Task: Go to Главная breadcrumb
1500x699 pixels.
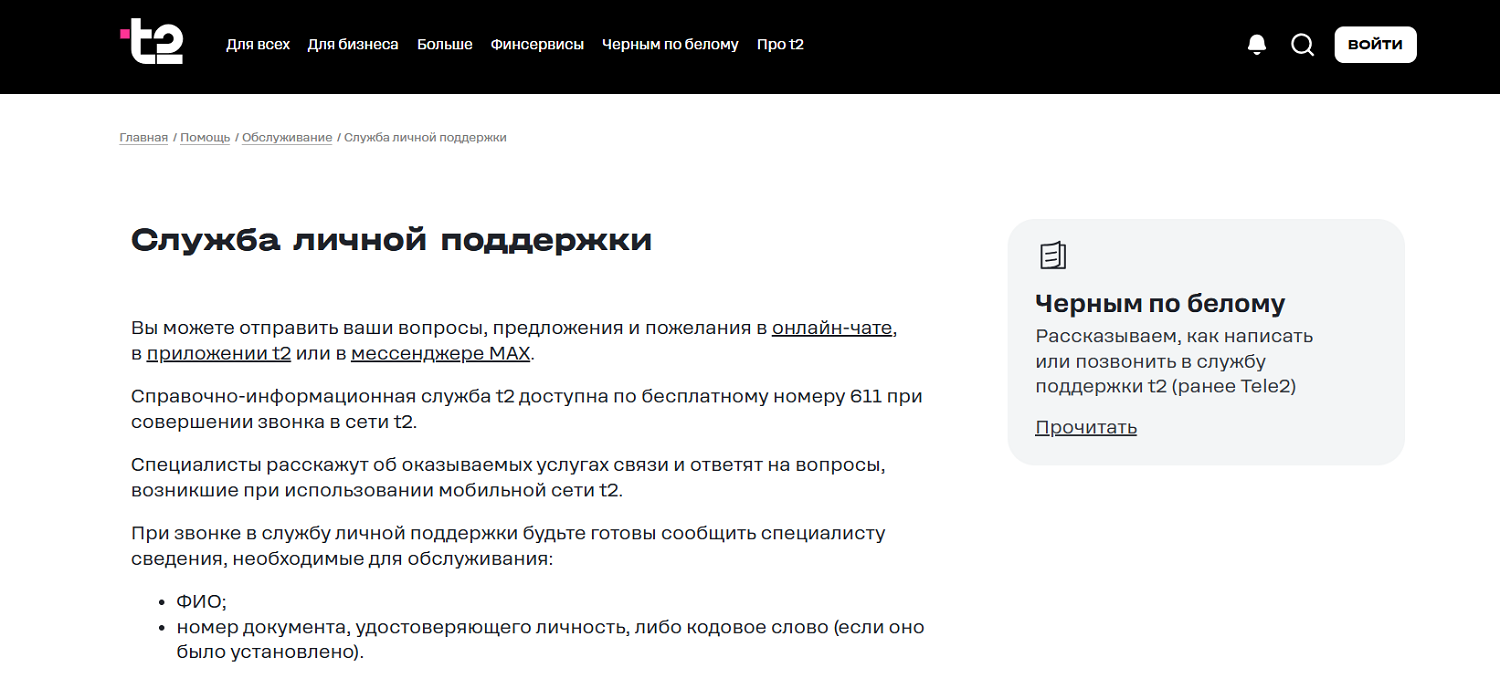Action: (144, 138)
